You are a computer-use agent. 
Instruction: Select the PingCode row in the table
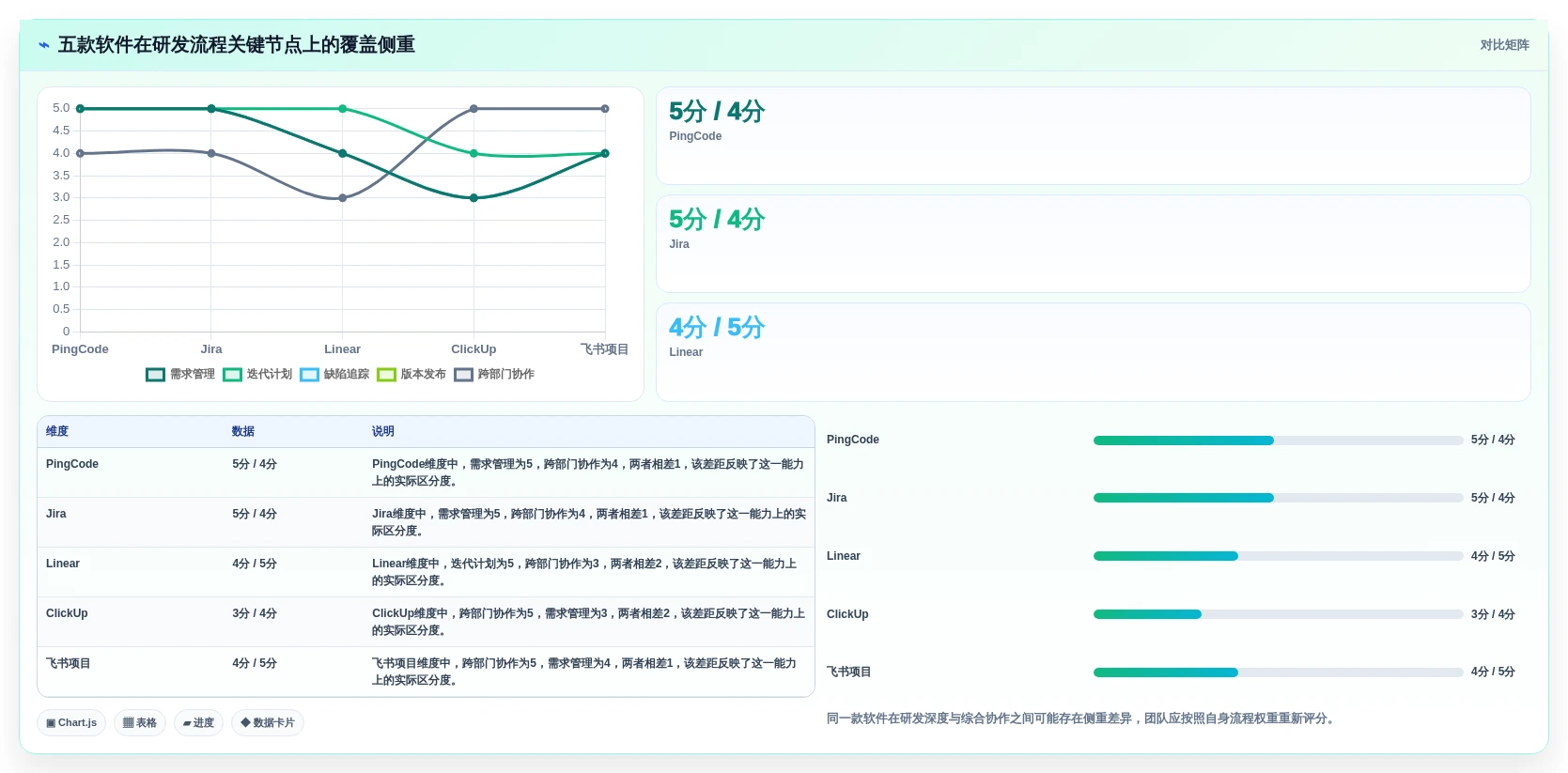pyautogui.click(x=426, y=472)
